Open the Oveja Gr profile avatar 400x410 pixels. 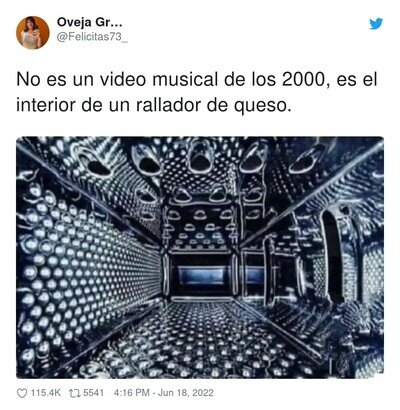33,33
